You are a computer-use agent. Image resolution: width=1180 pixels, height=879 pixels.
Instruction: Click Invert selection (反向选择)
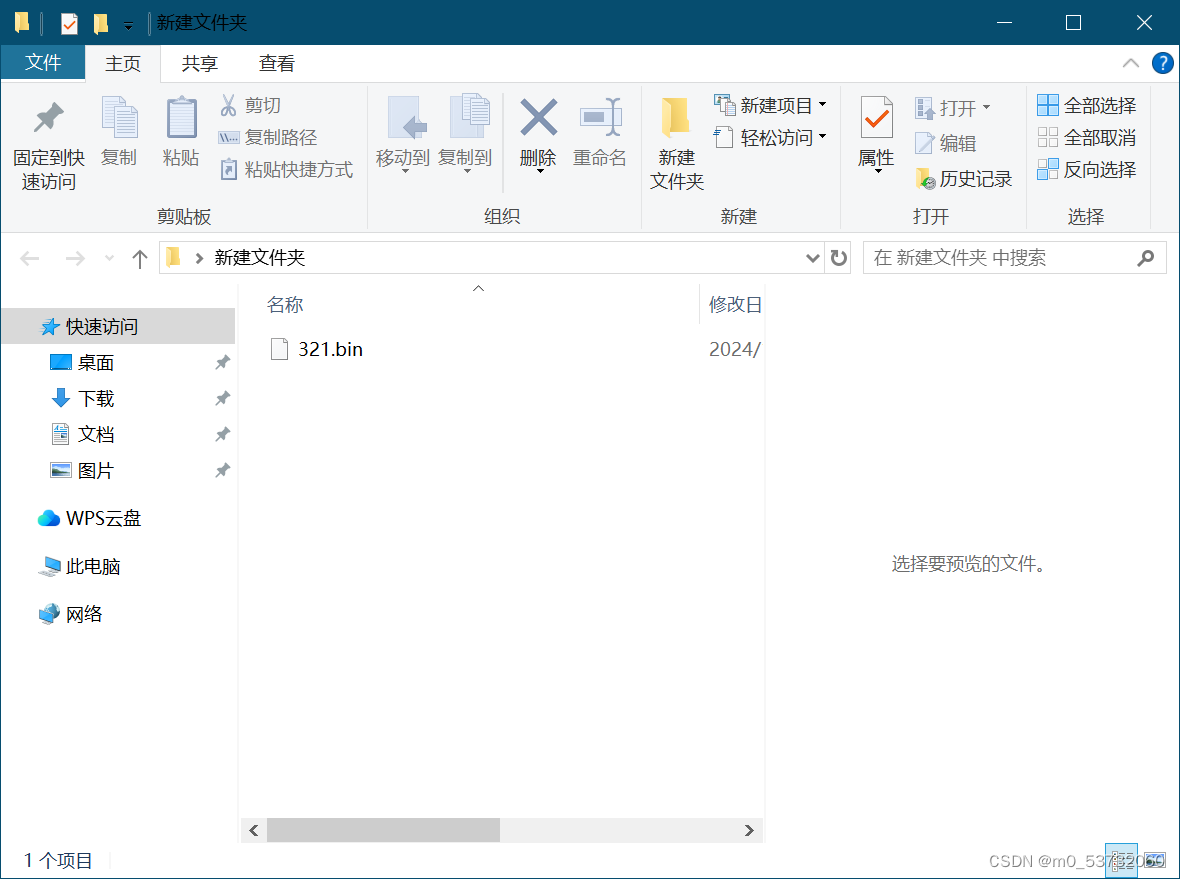[x=1087, y=170]
